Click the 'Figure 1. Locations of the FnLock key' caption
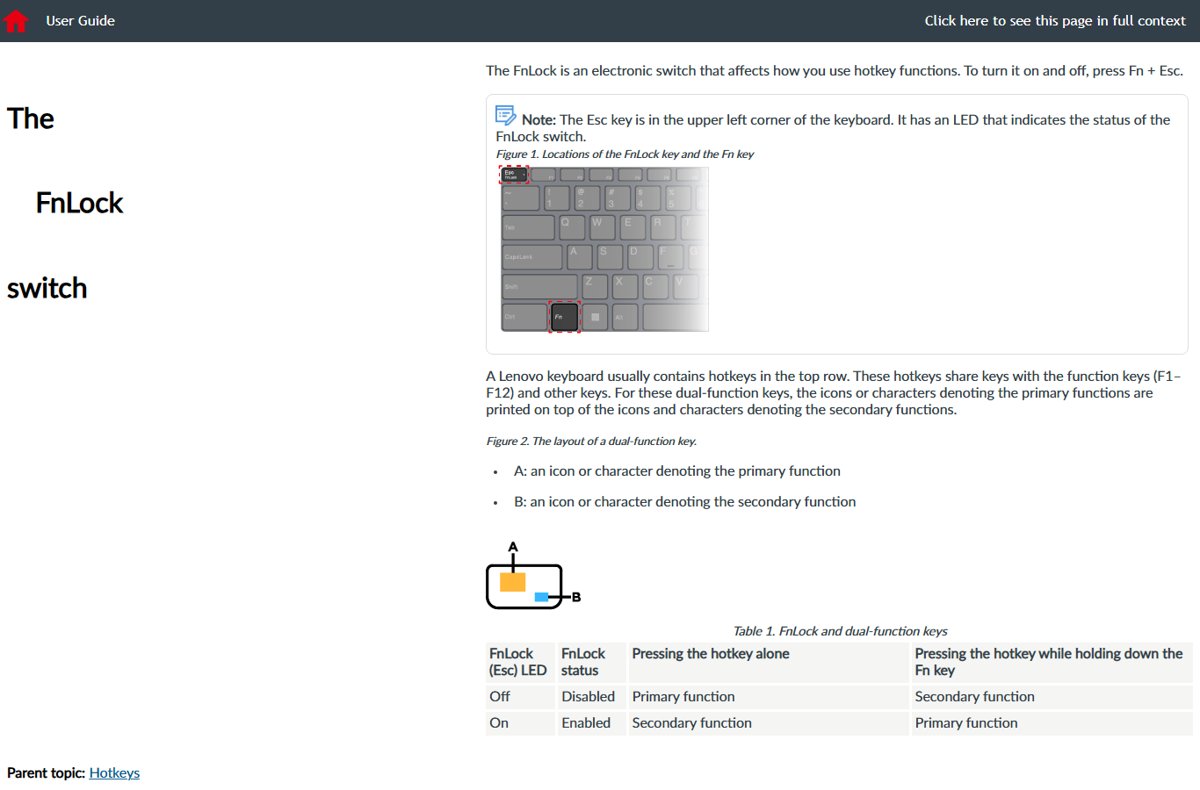1200x790 pixels. 625,154
